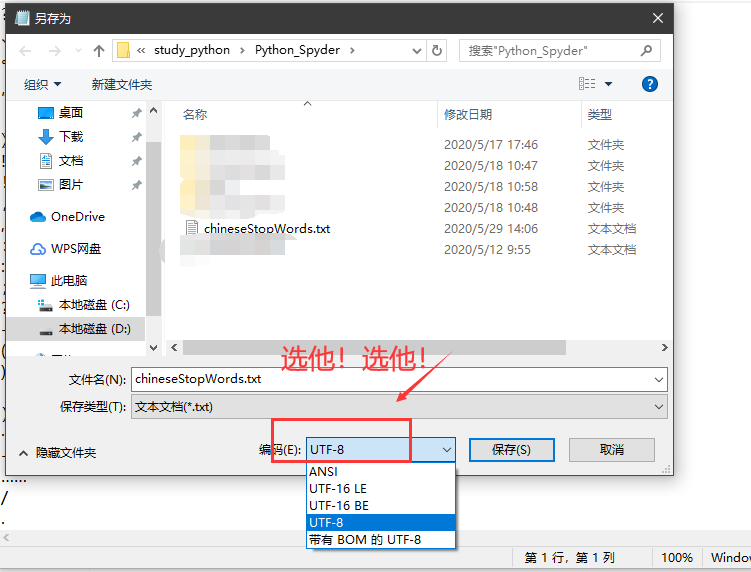Choose UTF-16 BE encoding option

click(x=380, y=505)
